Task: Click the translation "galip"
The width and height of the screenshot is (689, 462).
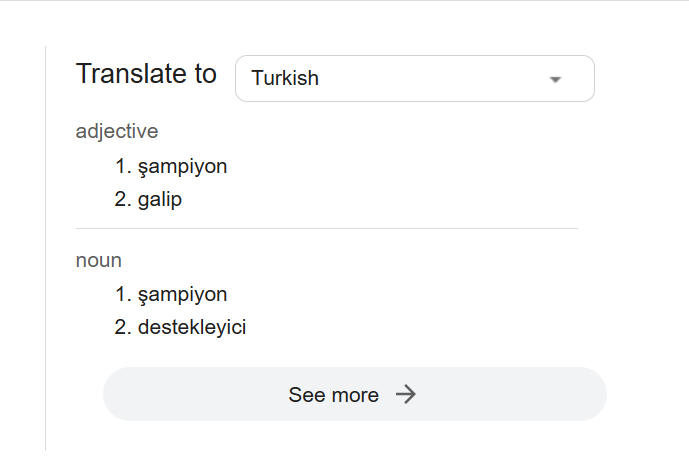Action: pyautogui.click(x=160, y=199)
